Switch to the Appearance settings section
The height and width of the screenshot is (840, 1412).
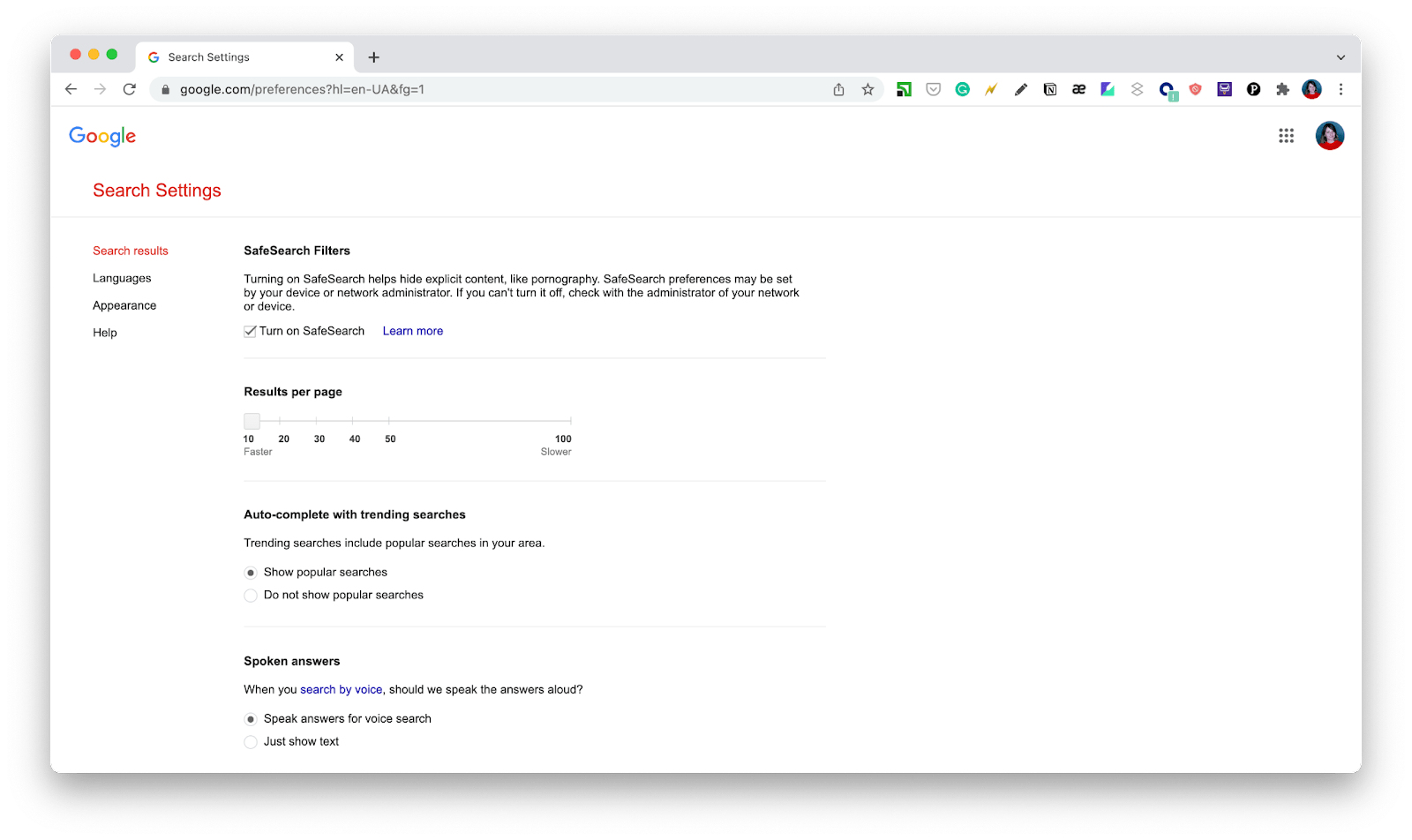tap(124, 305)
